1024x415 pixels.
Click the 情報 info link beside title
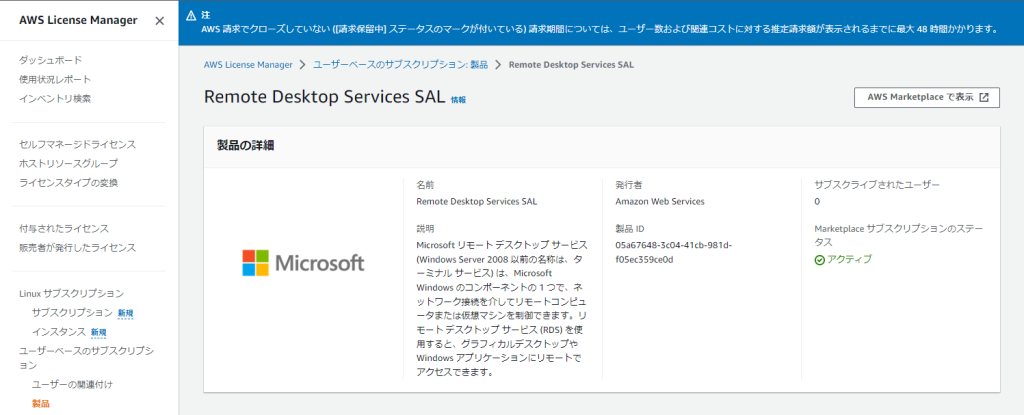[458, 100]
